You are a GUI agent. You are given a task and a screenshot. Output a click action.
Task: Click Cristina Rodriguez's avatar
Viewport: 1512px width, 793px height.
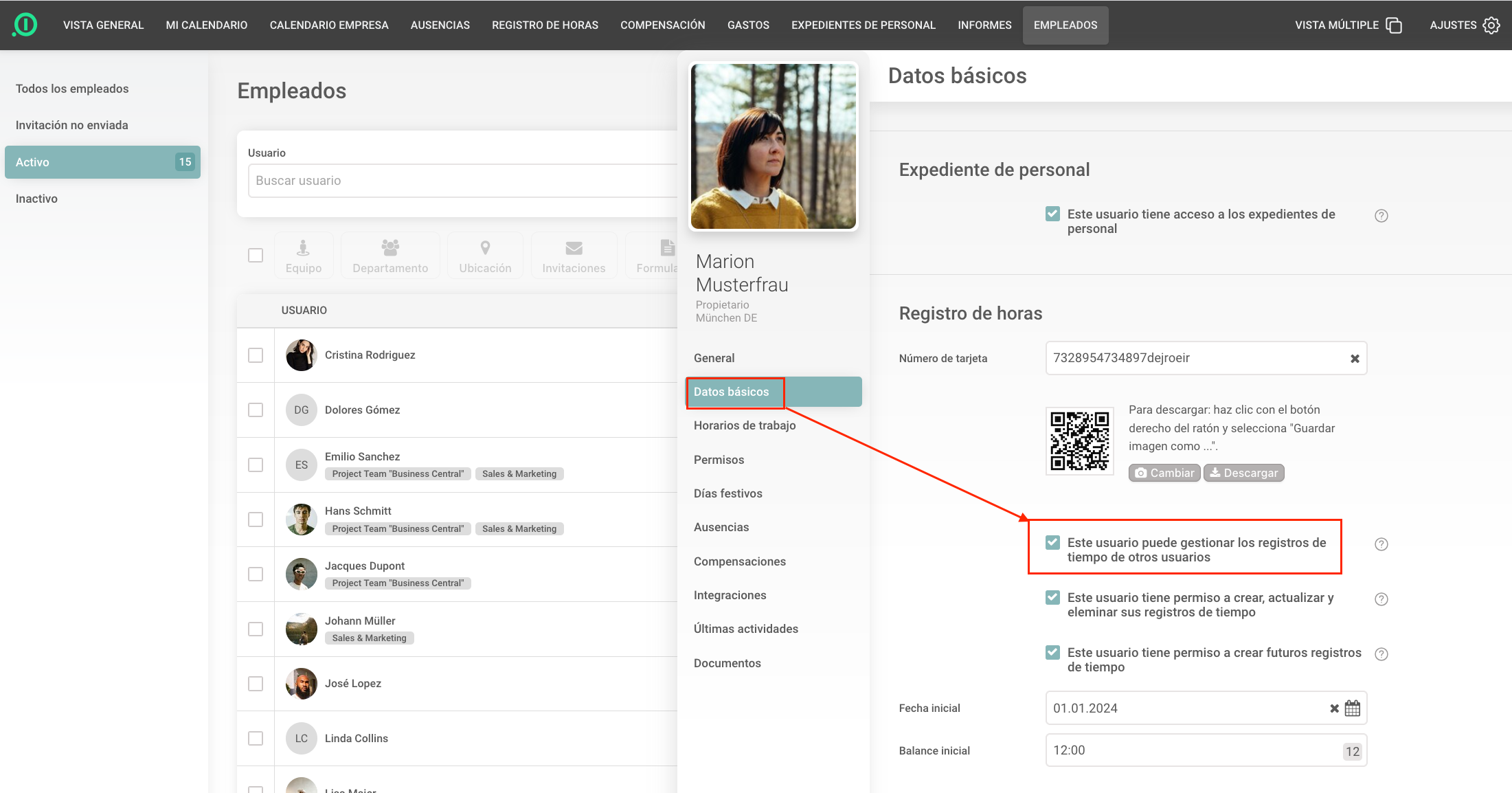(301, 355)
